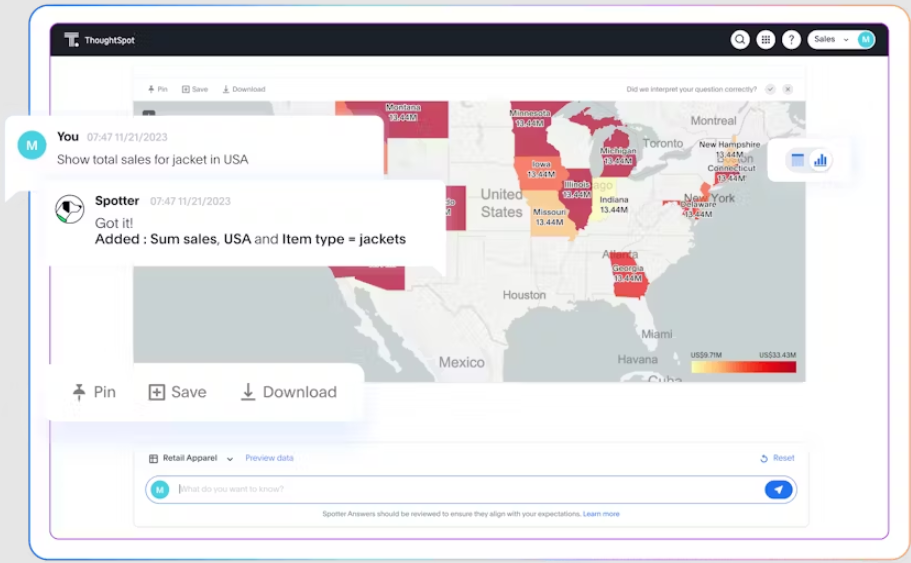Click the M user avatar in header
This screenshot has height=563, width=911.
point(866,40)
